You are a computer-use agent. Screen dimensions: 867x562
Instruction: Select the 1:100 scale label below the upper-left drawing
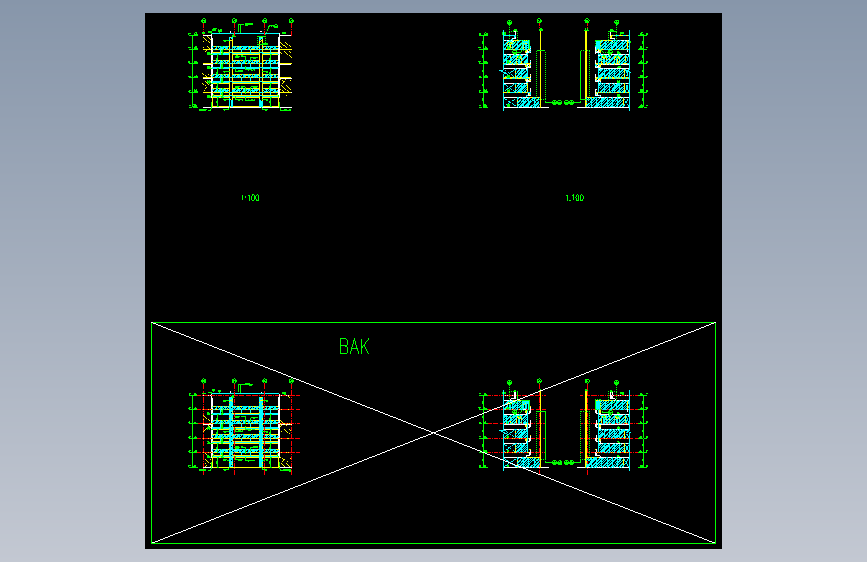[x=250, y=197]
